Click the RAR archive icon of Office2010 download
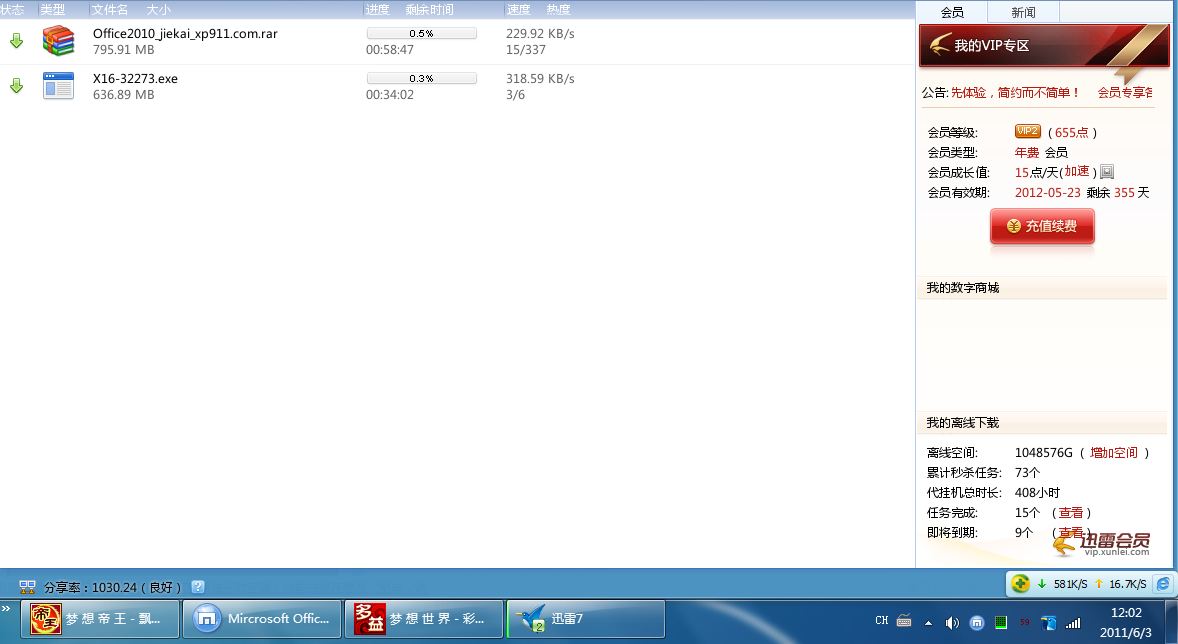1178x644 pixels. (x=58, y=41)
